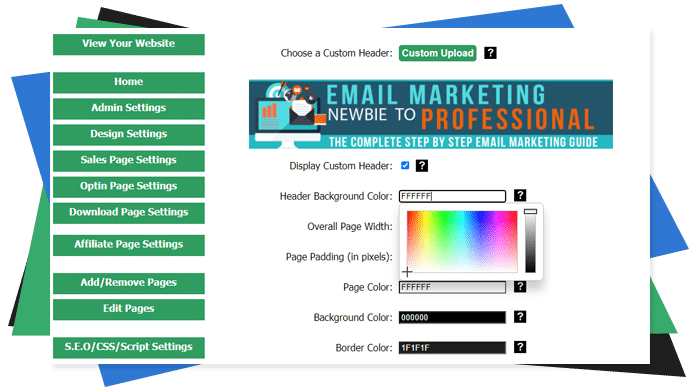Go to Admin Settings
The height and width of the screenshot is (392, 700).
129,108
